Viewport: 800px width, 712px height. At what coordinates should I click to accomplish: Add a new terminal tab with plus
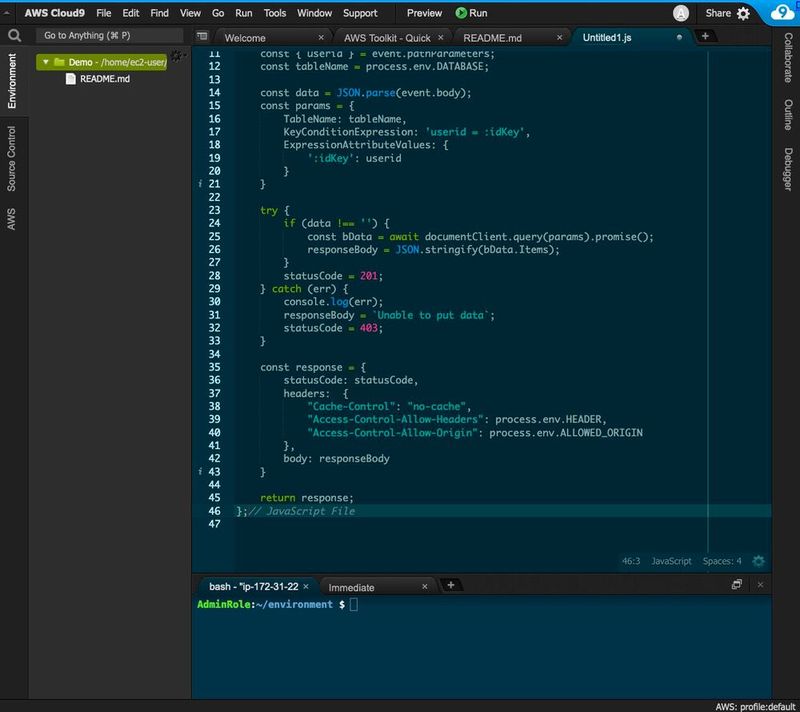[451, 585]
